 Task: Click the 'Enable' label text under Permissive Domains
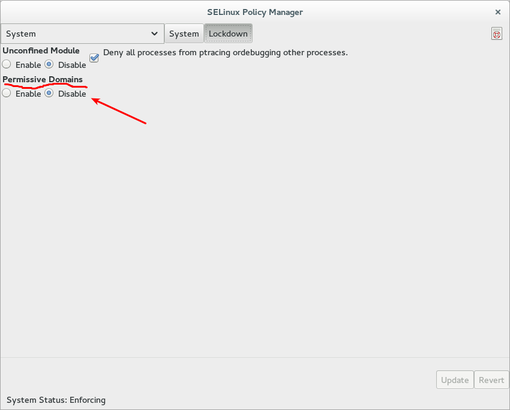pos(28,94)
